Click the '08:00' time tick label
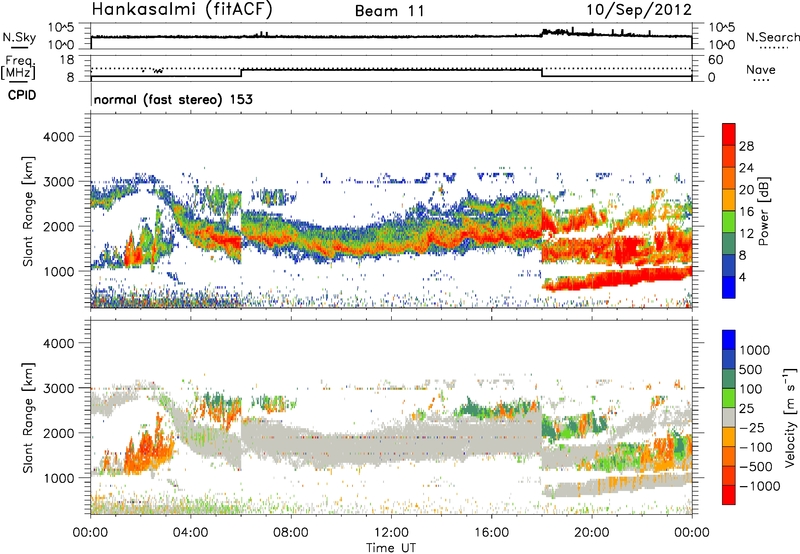The width and height of the screenshot is (800, 554). pos(291,533)
